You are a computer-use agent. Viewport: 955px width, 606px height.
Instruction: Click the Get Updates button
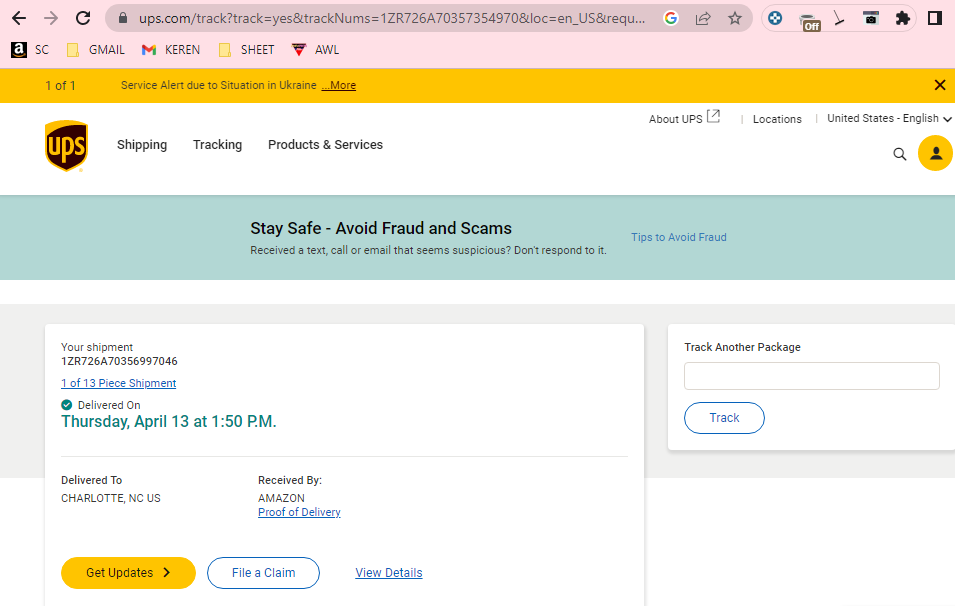click(x=128, y=573)
